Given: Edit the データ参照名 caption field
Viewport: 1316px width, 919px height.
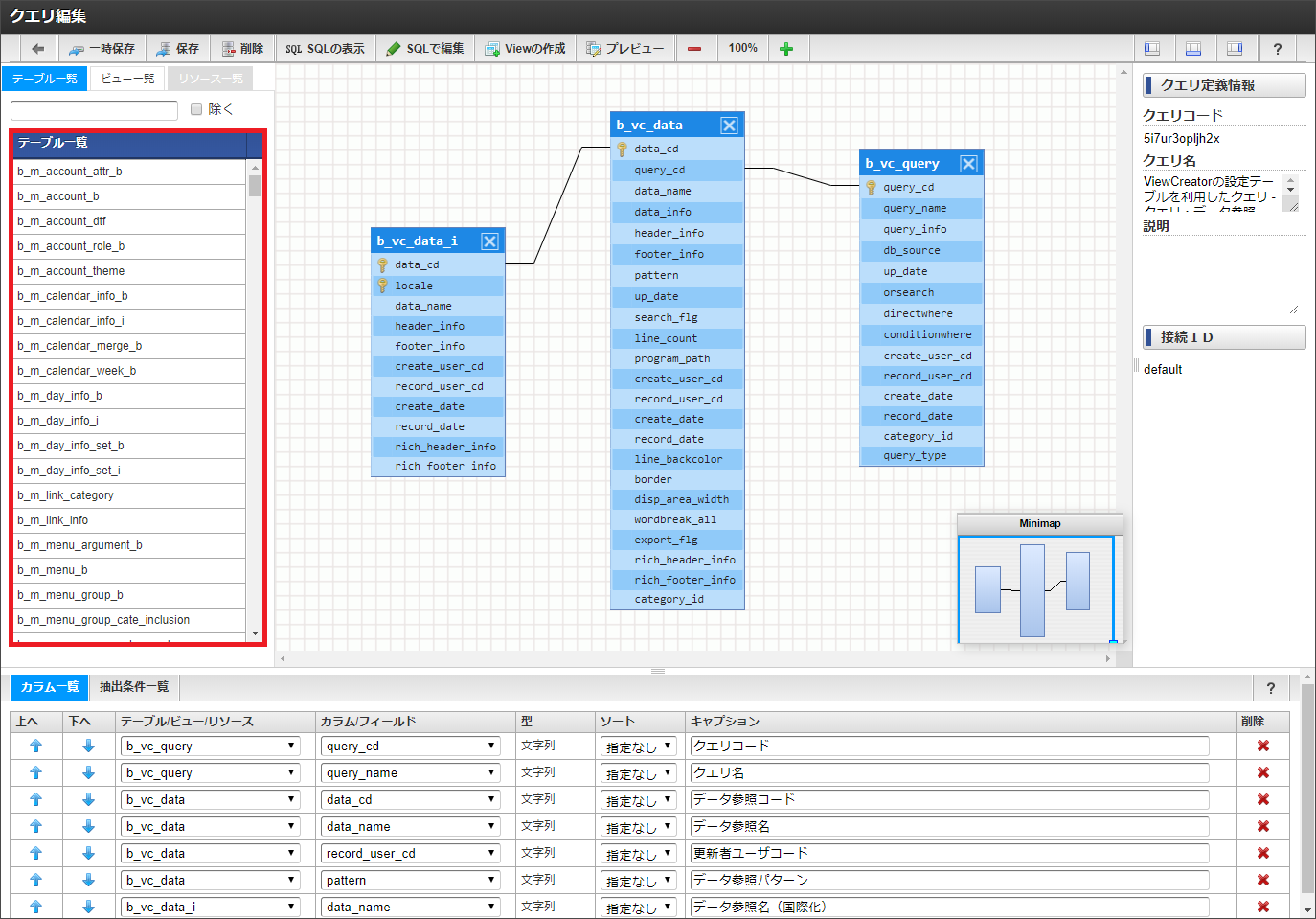Looking at the screenshot, I should (949, 827).
